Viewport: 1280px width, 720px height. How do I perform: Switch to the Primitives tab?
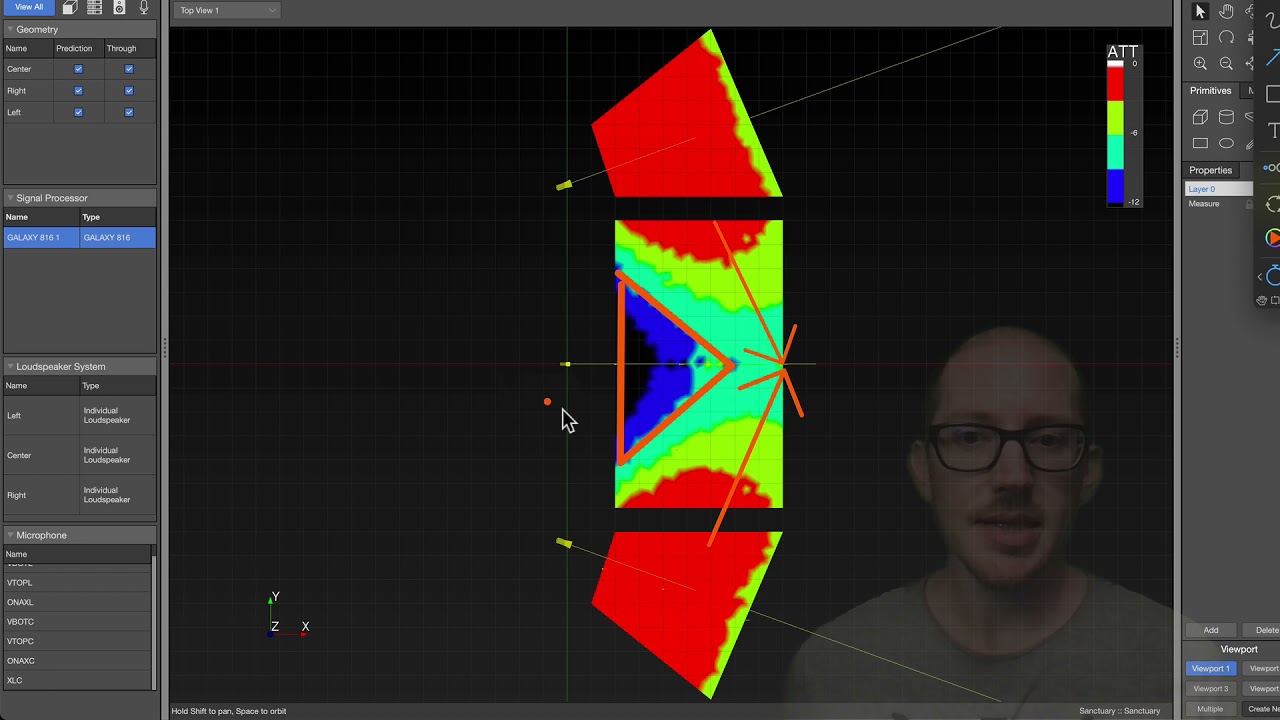coord(1210,91)
